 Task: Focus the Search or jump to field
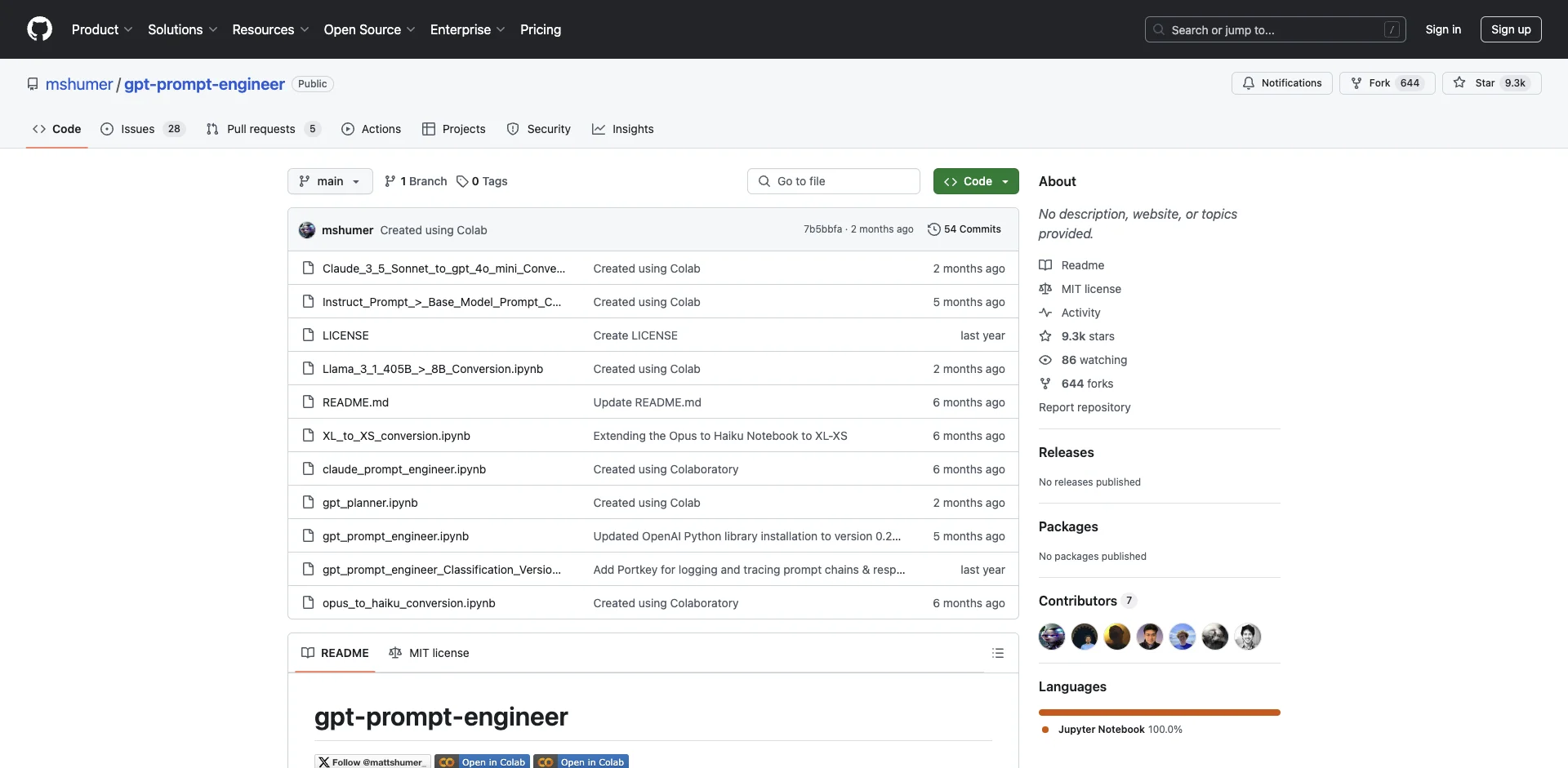point(1276,29)
